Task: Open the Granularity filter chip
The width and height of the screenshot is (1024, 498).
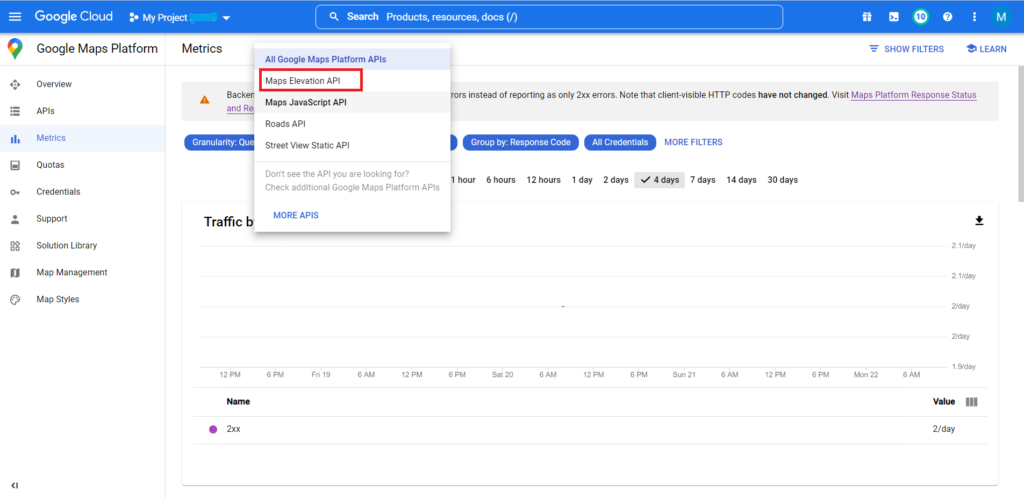Action: click(x=219, y=142)
